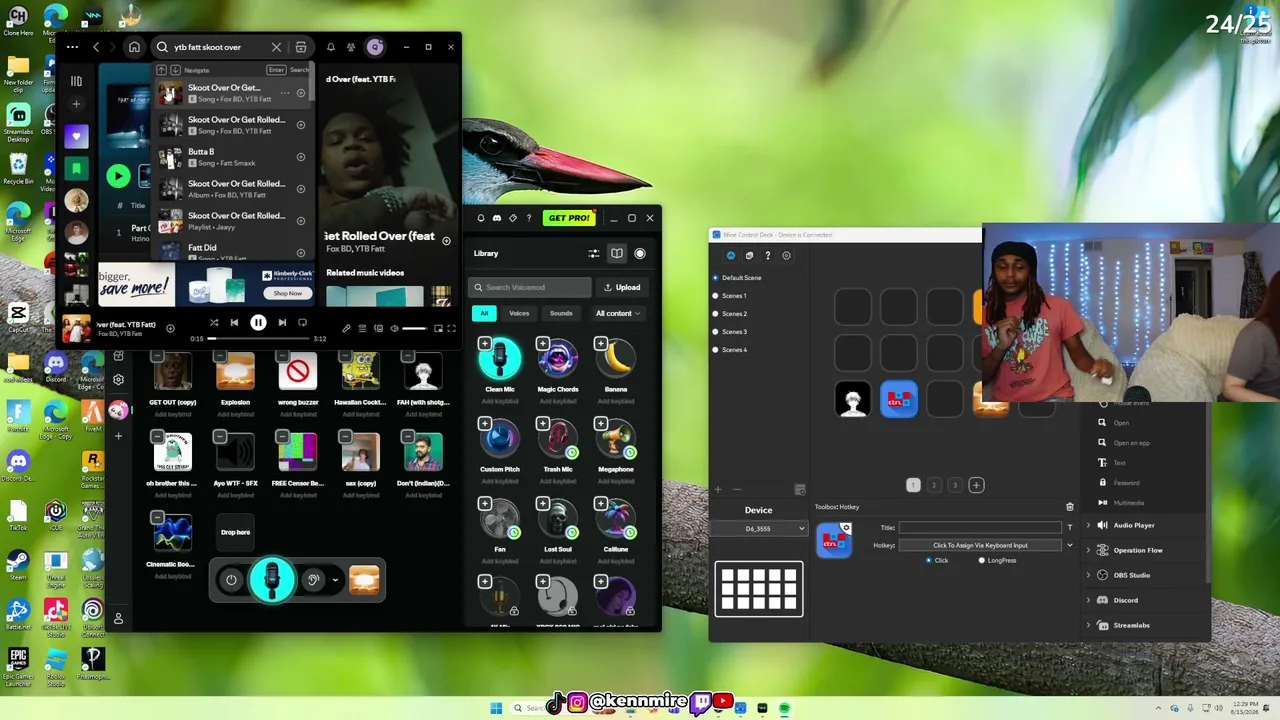Open Voicemod settings gear in sidebar
The width and height of the screenshot is (1280, 720).
click(x=118, y=380)
